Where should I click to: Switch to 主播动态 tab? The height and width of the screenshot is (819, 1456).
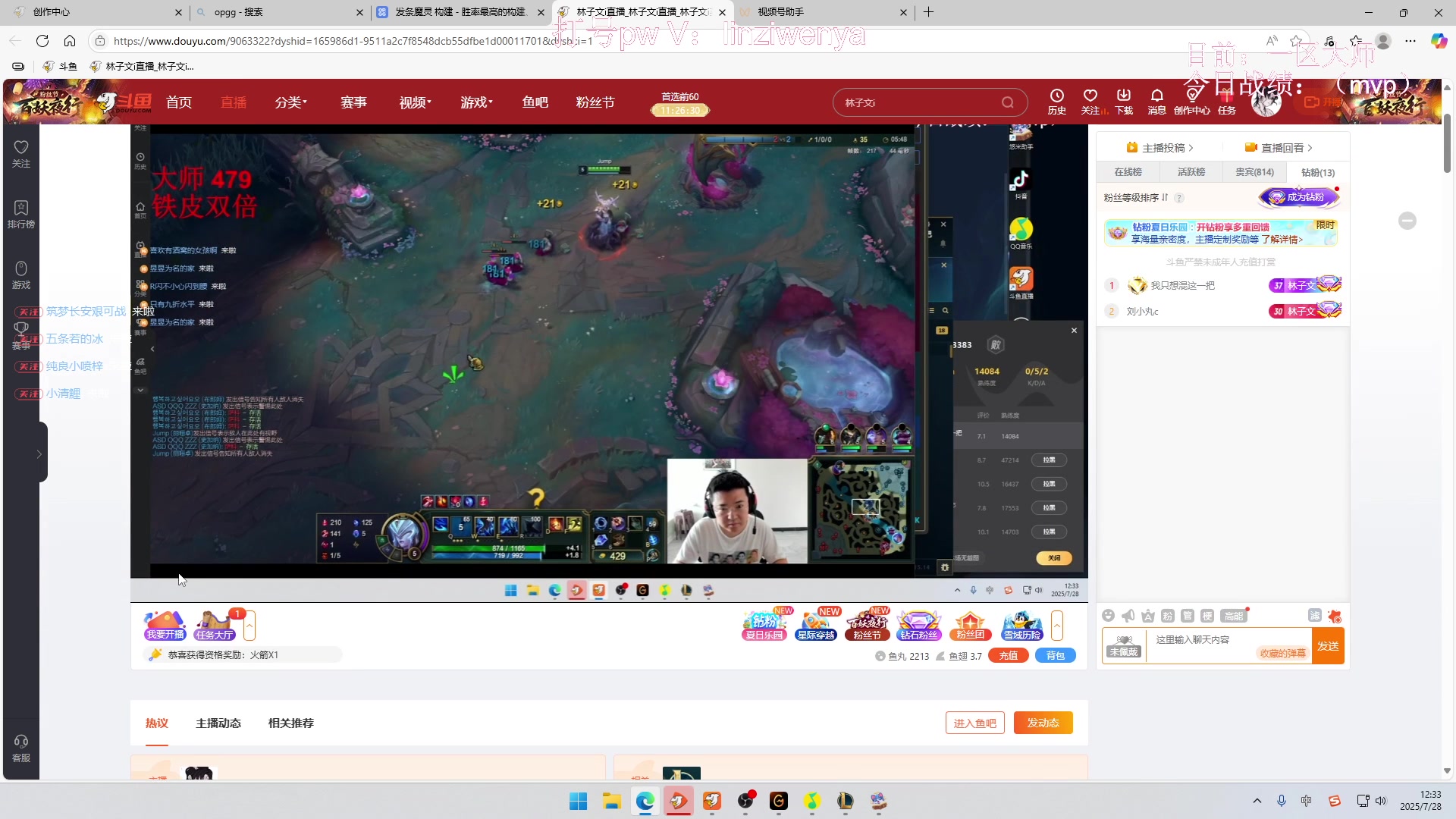[x=218, y=723]
